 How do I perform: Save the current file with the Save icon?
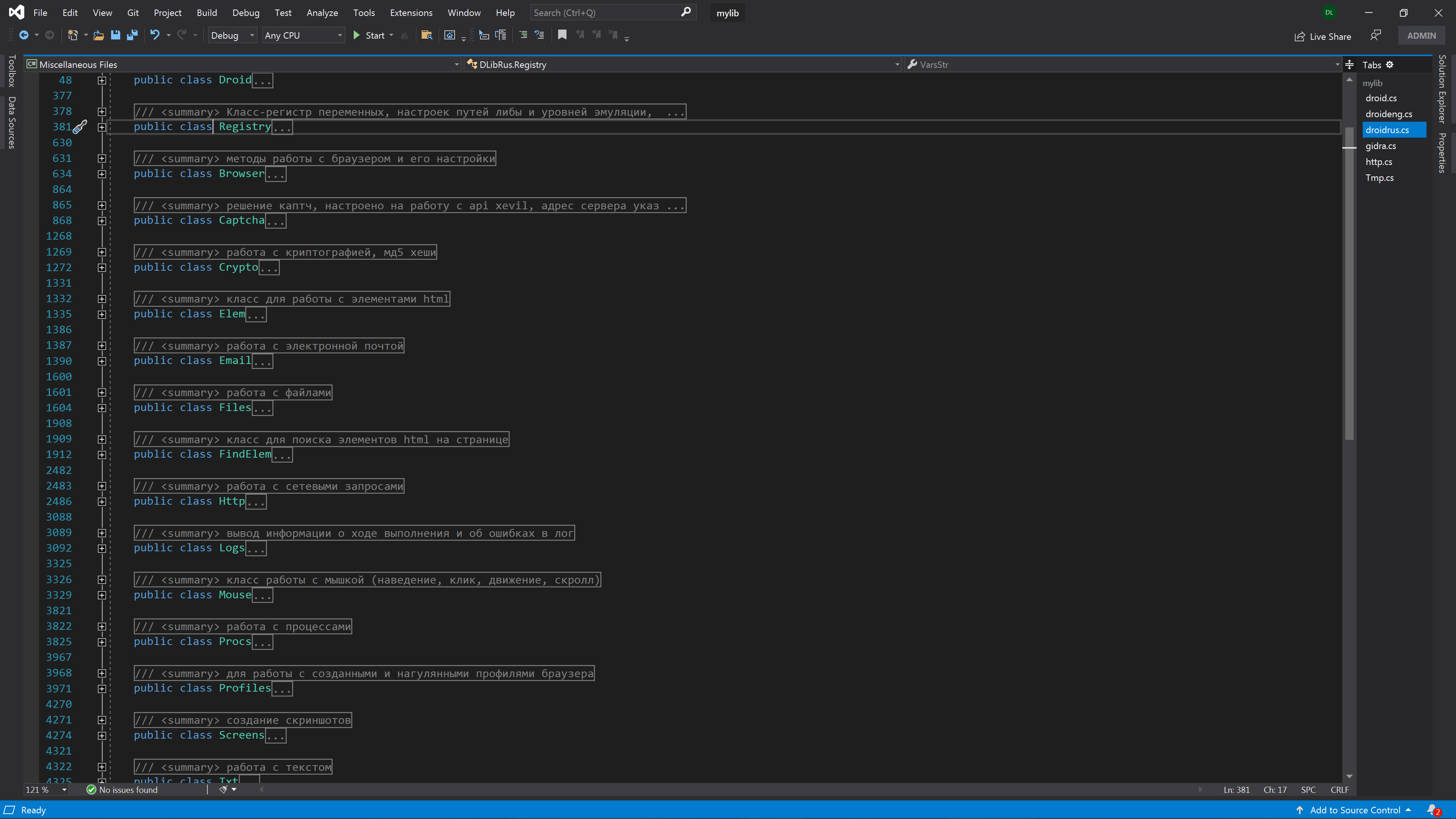click(x=115, y=35)
